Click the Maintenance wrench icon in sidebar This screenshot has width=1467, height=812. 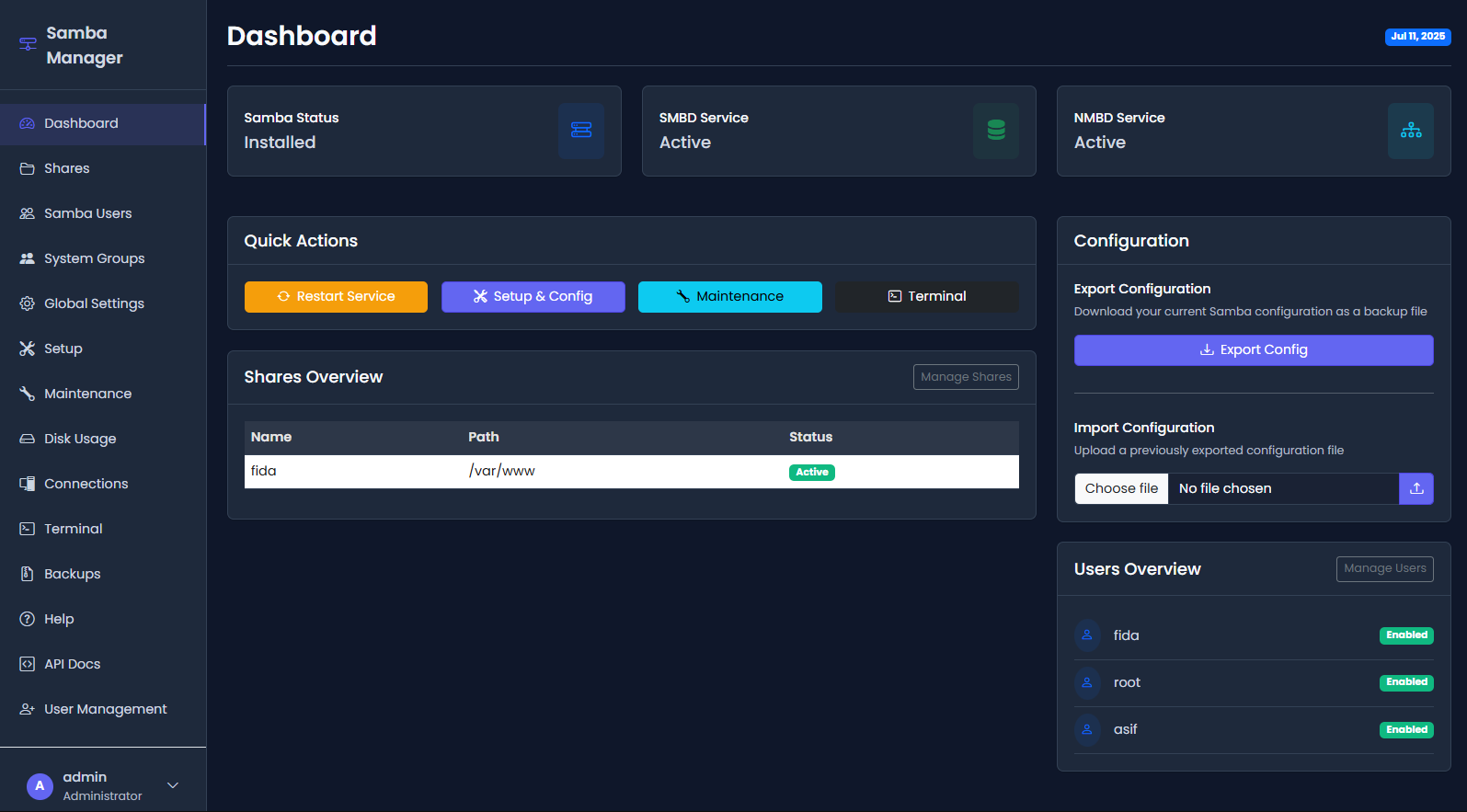click(28, 394)
